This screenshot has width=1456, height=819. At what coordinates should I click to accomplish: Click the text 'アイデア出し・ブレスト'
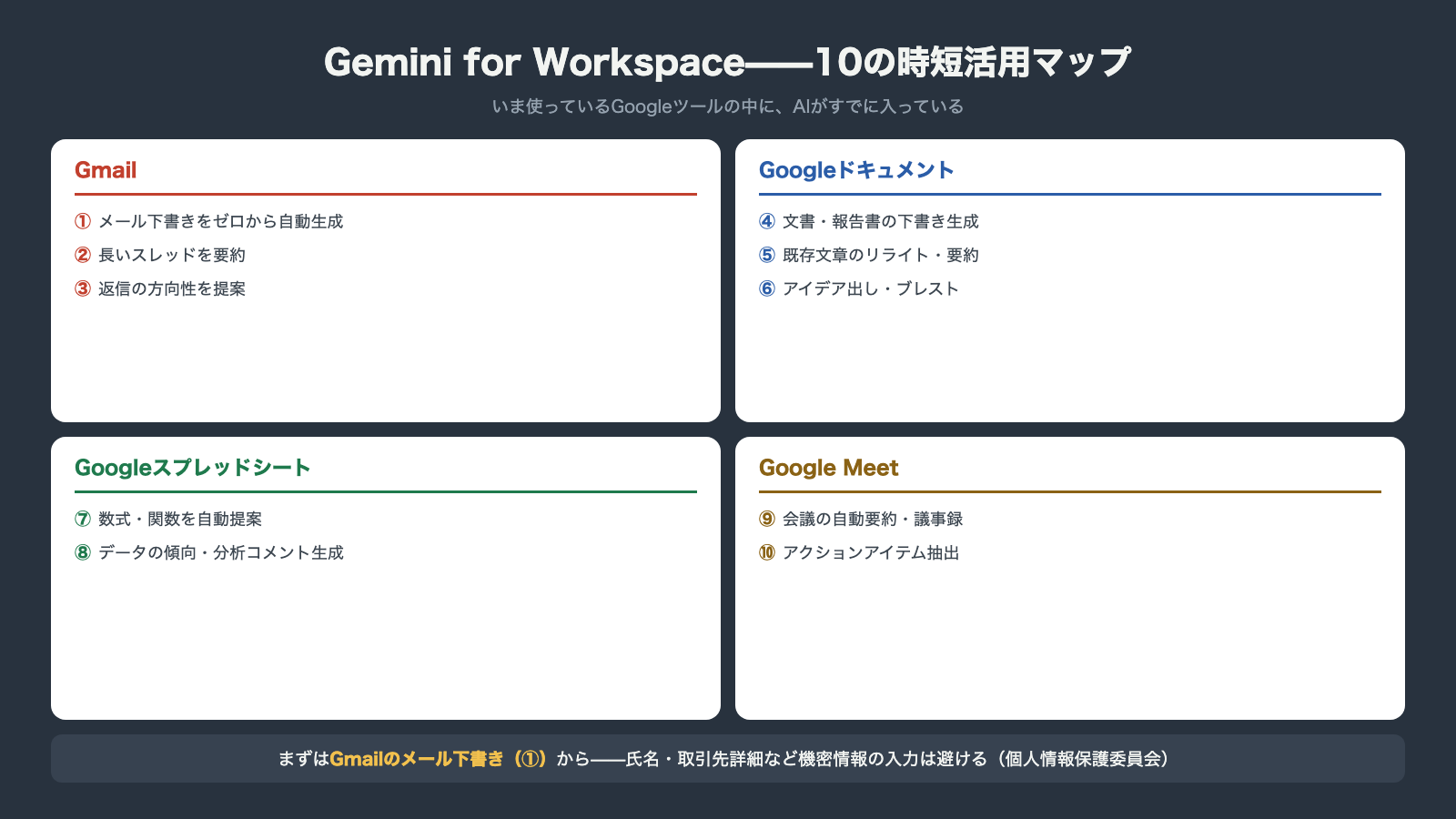[871, 288]
